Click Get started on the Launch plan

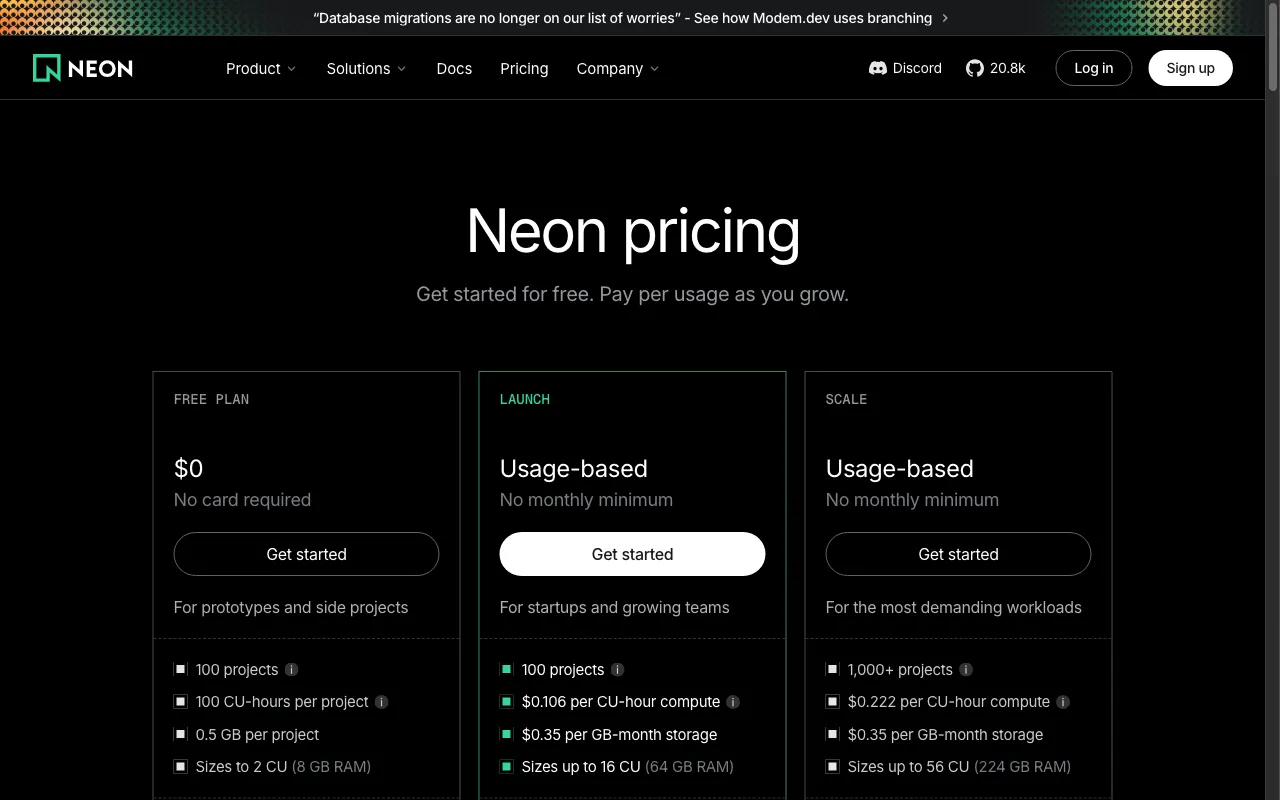632,554
